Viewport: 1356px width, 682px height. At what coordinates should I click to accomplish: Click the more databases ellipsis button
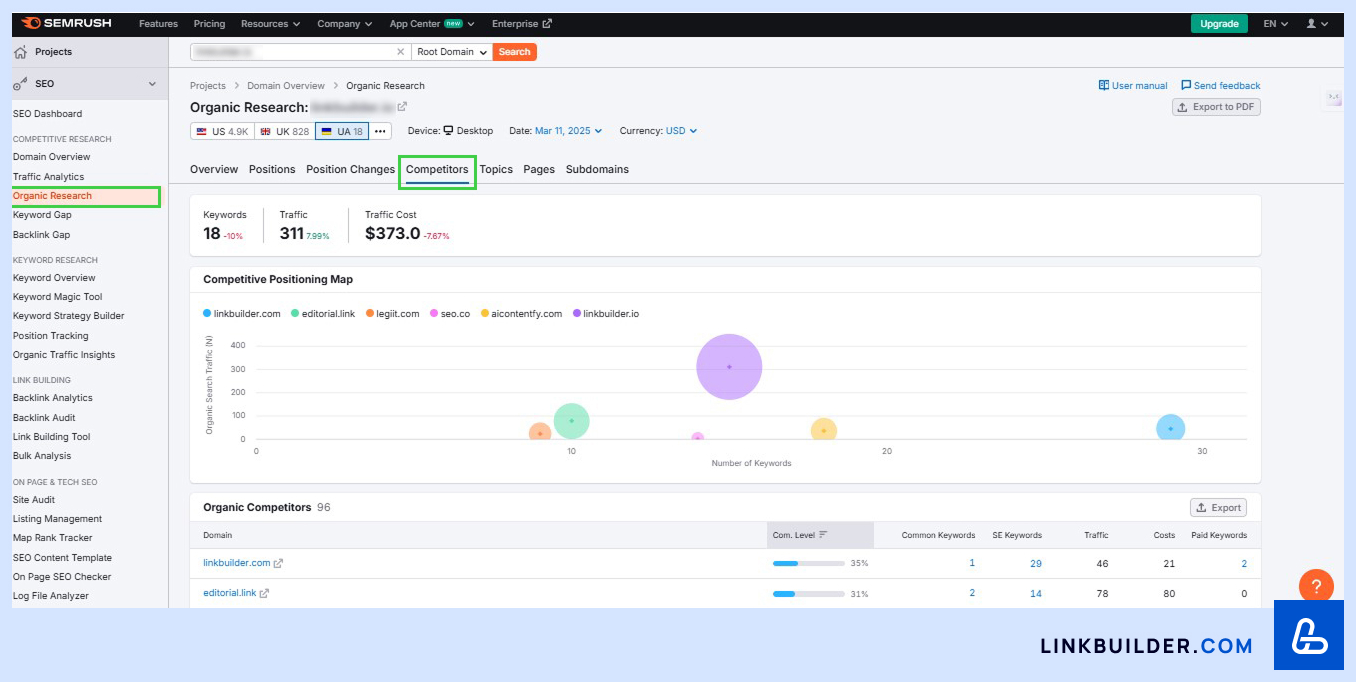pos(380,131)
